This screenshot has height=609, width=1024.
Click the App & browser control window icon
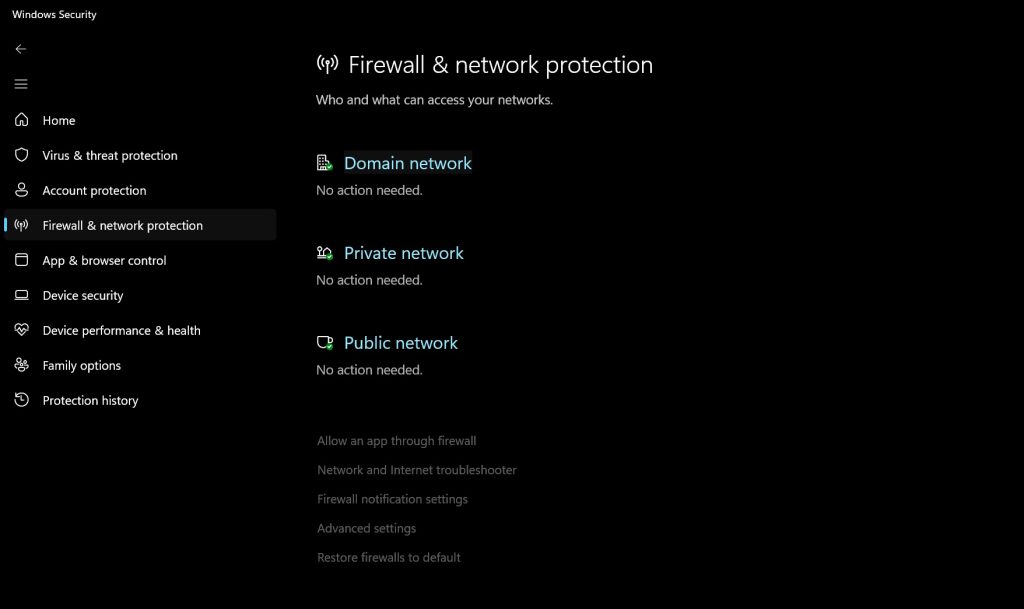(22, 260)
